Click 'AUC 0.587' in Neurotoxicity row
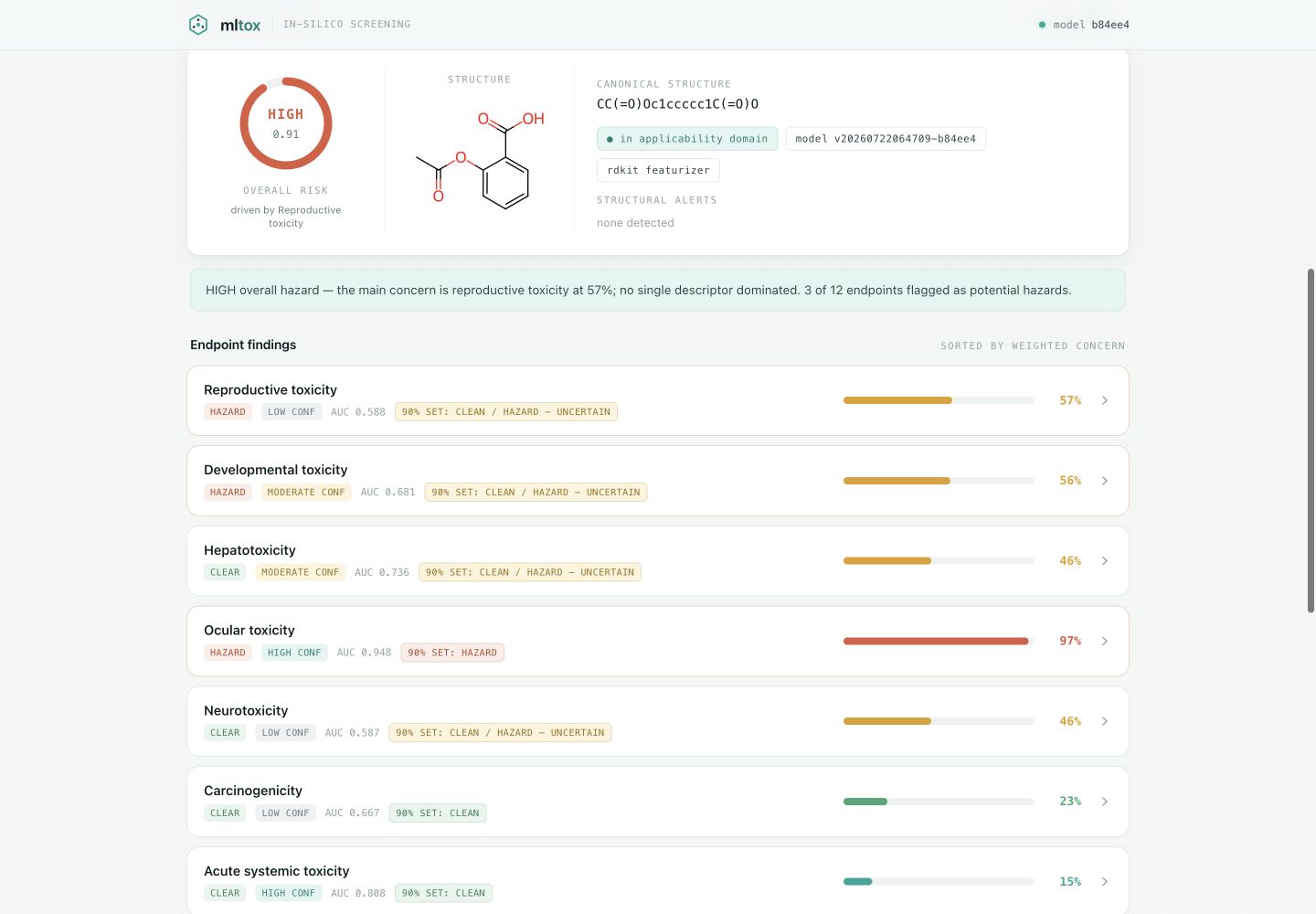Image resolution: width=1316 pixels, height=914 pixels. coord(353,733)
